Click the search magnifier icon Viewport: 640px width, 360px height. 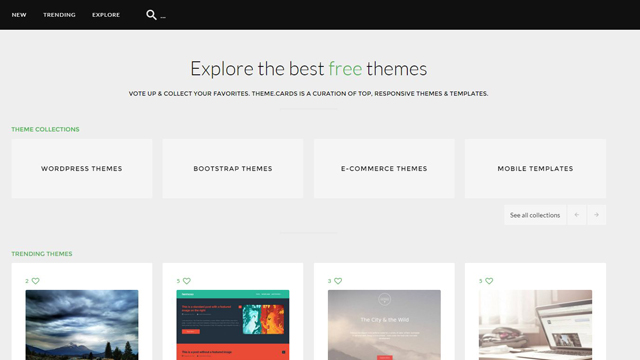[x=151, y=15]
